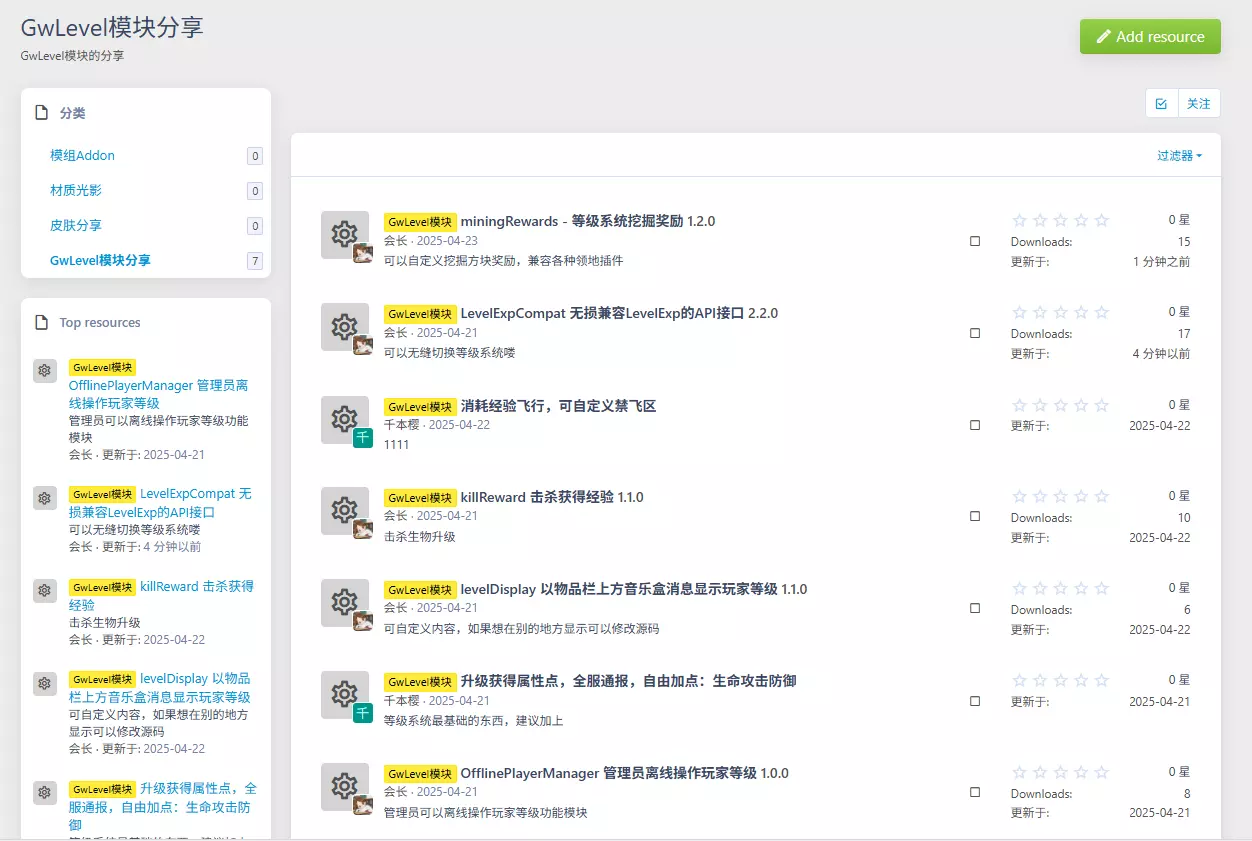
Task: Click OfflinePlayerManager 1.0.0 gear icon in main list
Action: 344,786
